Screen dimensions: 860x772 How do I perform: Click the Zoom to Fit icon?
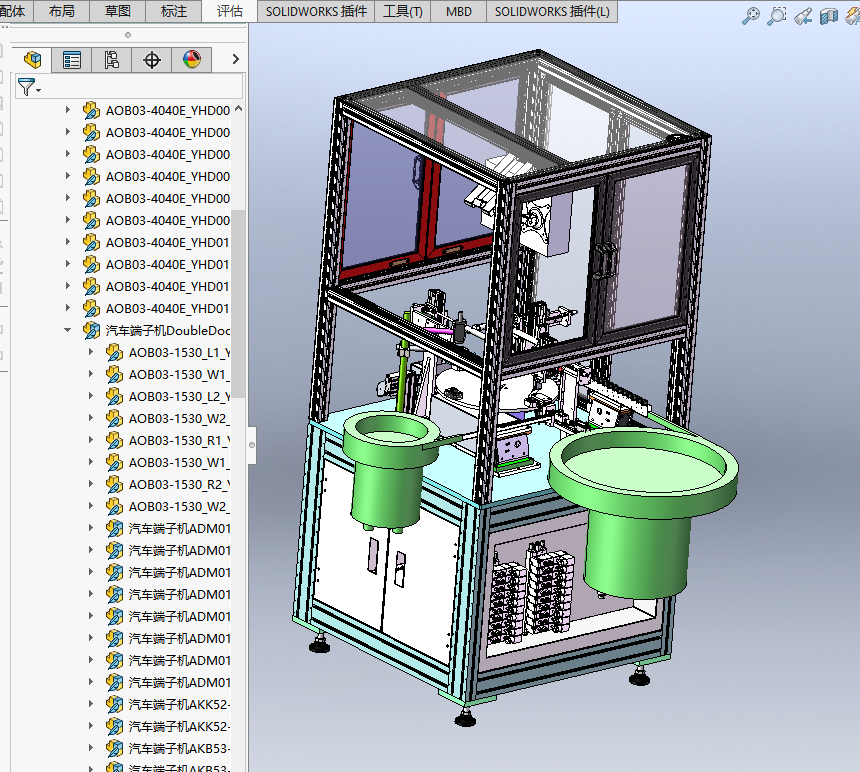(x=751, y=16)
